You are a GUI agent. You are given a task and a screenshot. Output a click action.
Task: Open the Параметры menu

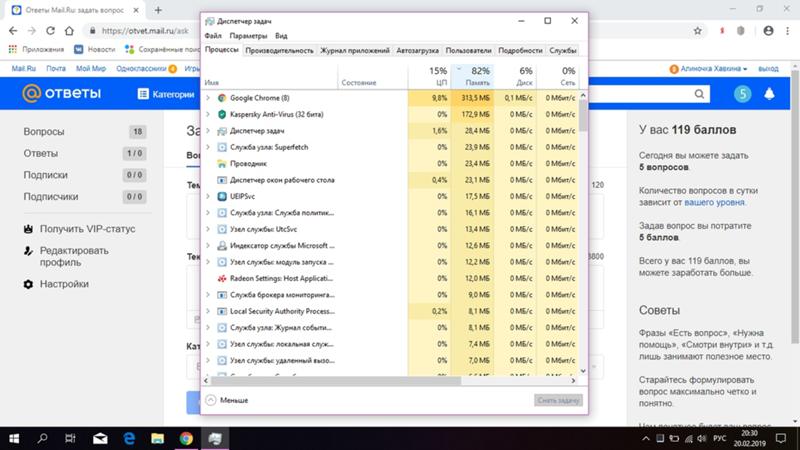point(248,36)
